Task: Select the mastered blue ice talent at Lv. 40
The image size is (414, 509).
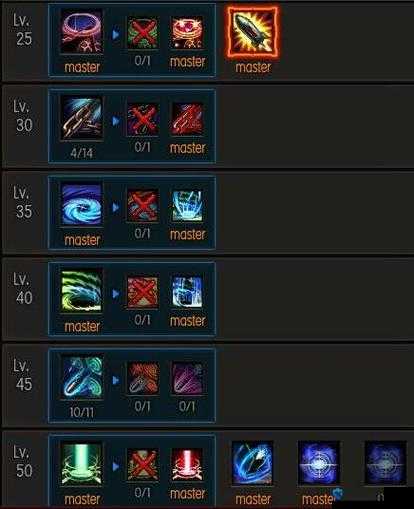Action: point(187,292)
